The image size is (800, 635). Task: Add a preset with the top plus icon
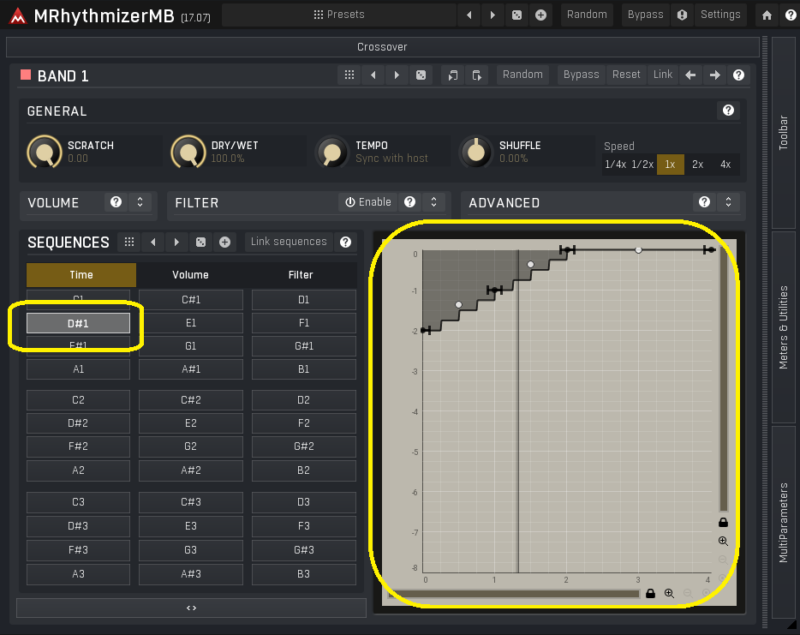click(541, 15)
